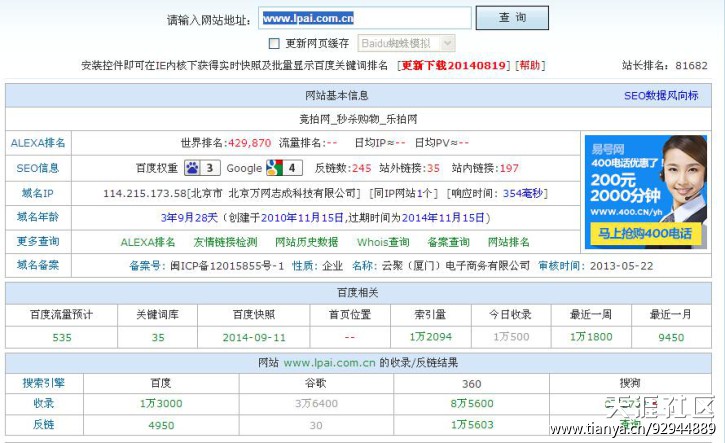Click the 站外链接 value 35
Image resolution: width=725 pixels, height=443 pixels.
(x=433, y=168)
